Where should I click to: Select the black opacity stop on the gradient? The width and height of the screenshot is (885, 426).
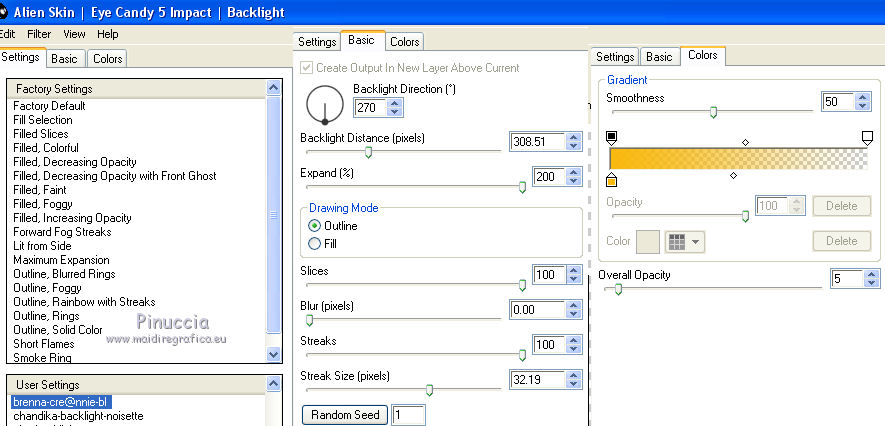click(611, 137)
